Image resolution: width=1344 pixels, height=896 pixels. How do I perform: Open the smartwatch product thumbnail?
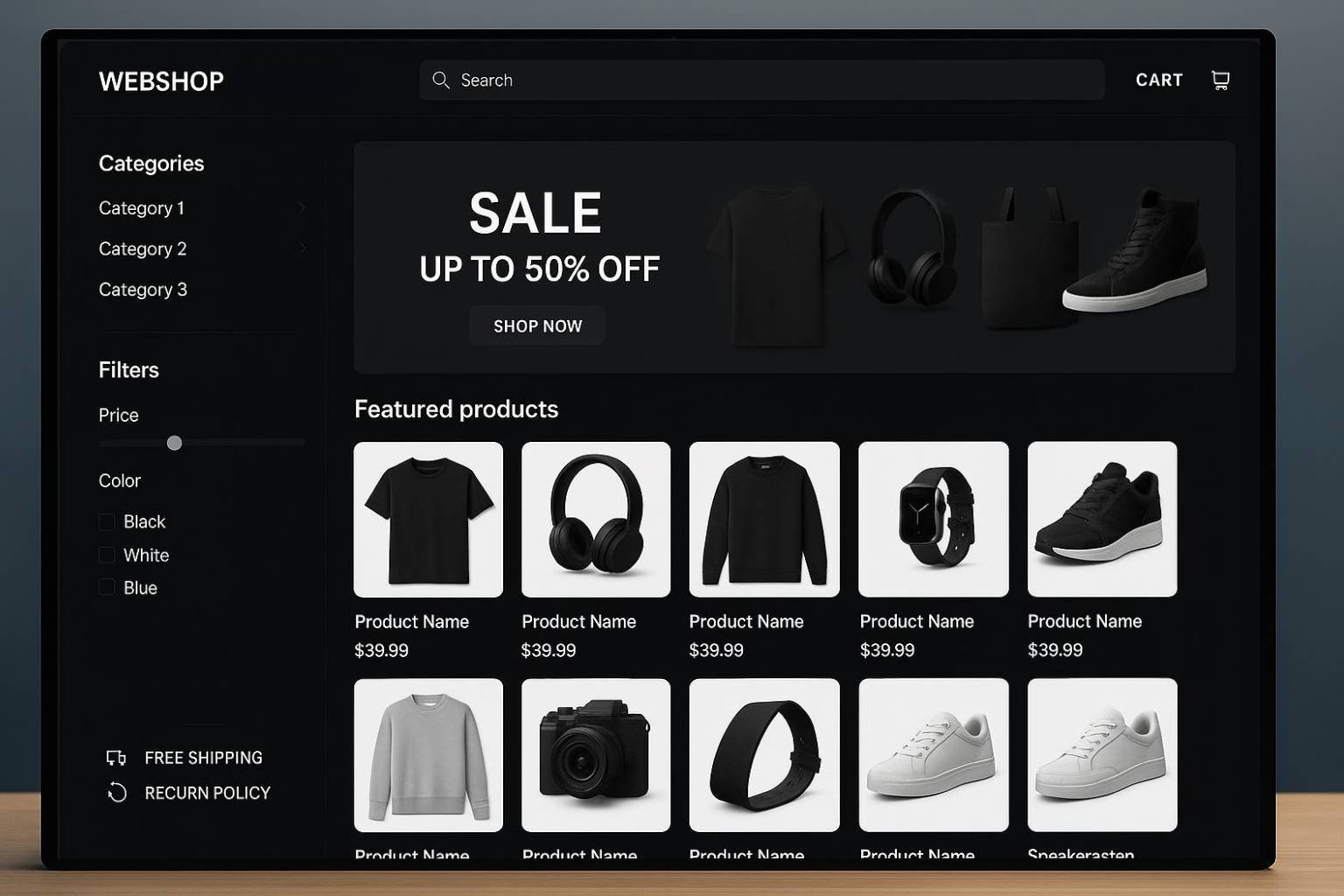coord(934,520)
